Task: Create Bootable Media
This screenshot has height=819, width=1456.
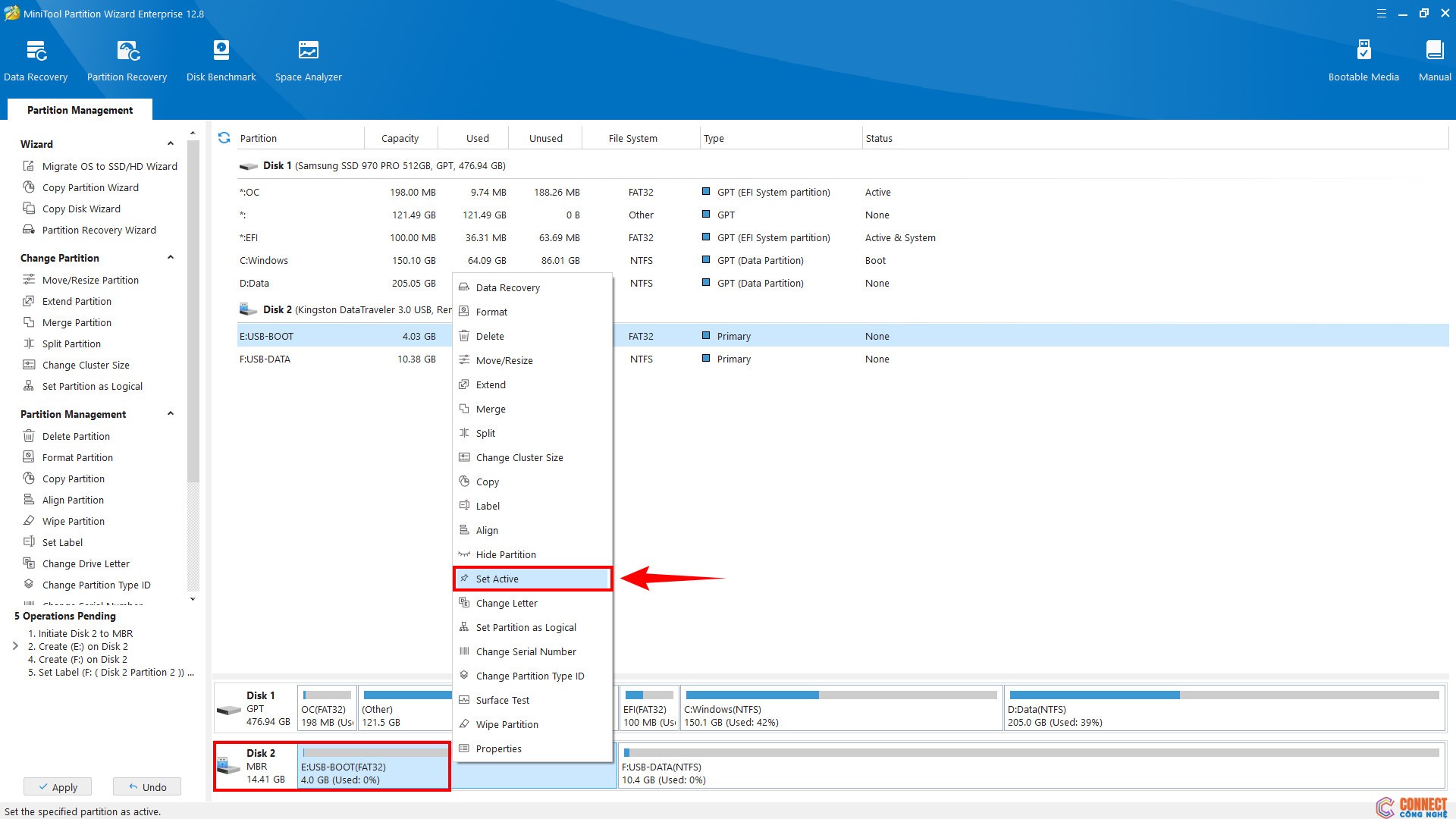Action: pos(1363,61)
